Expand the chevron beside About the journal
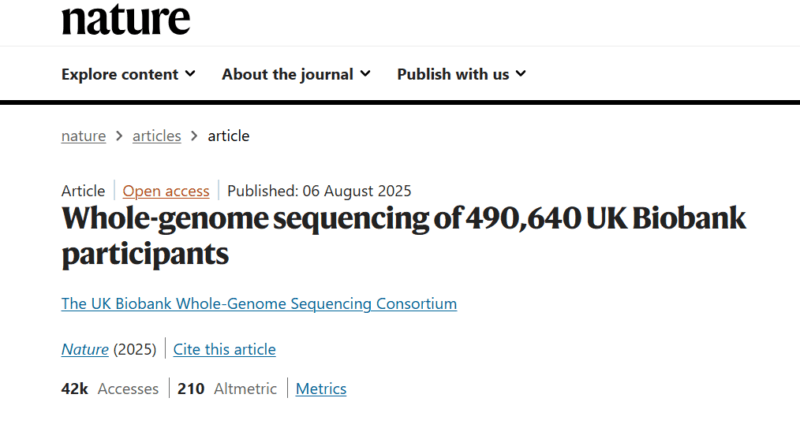This screenshot has height=424, width=800. 365,74
